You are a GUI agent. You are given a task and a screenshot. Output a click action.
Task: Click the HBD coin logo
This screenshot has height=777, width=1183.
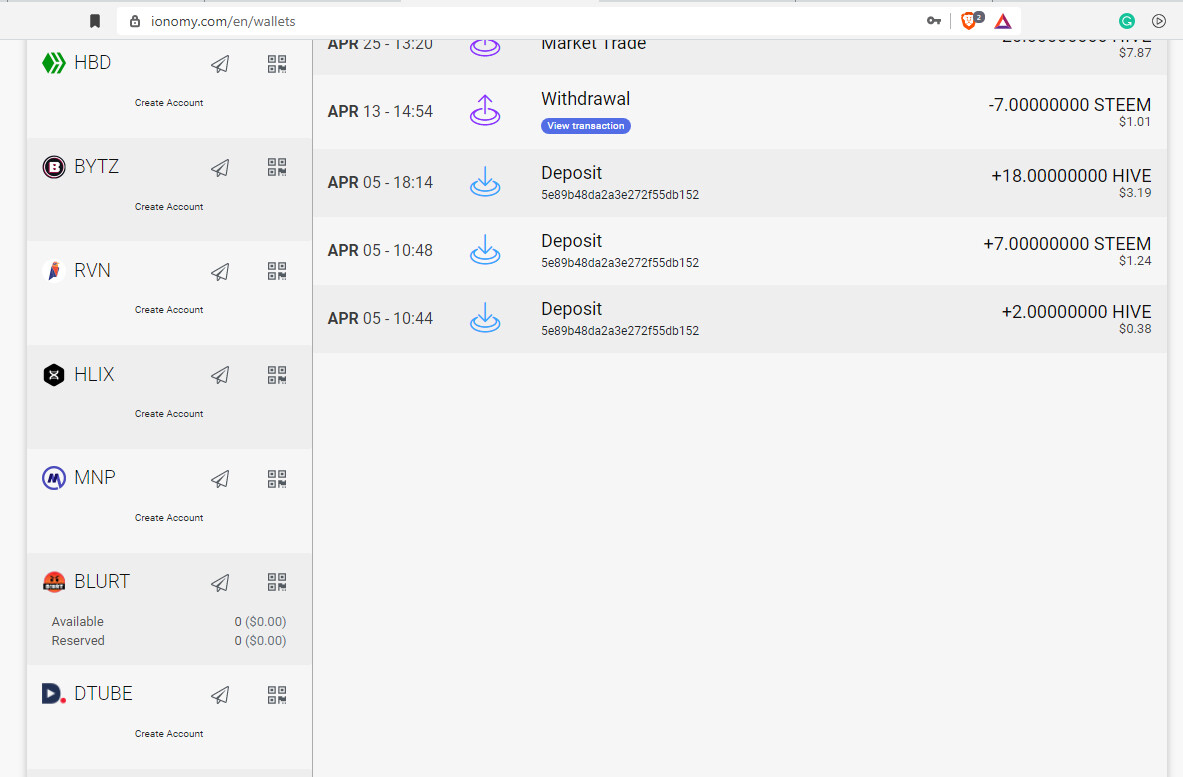(x=54, y=63)
